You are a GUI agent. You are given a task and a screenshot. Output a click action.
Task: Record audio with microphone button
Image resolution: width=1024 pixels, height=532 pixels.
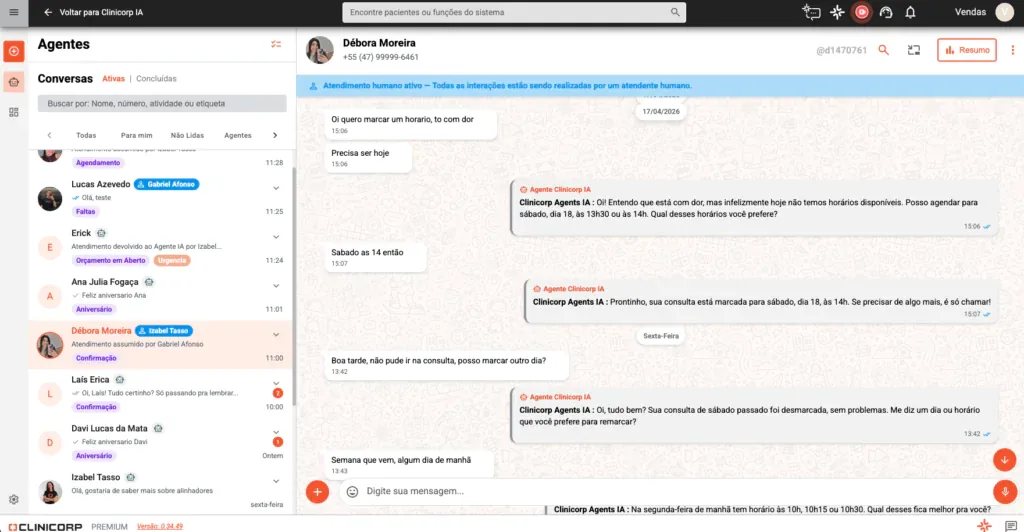[1005, 492]
